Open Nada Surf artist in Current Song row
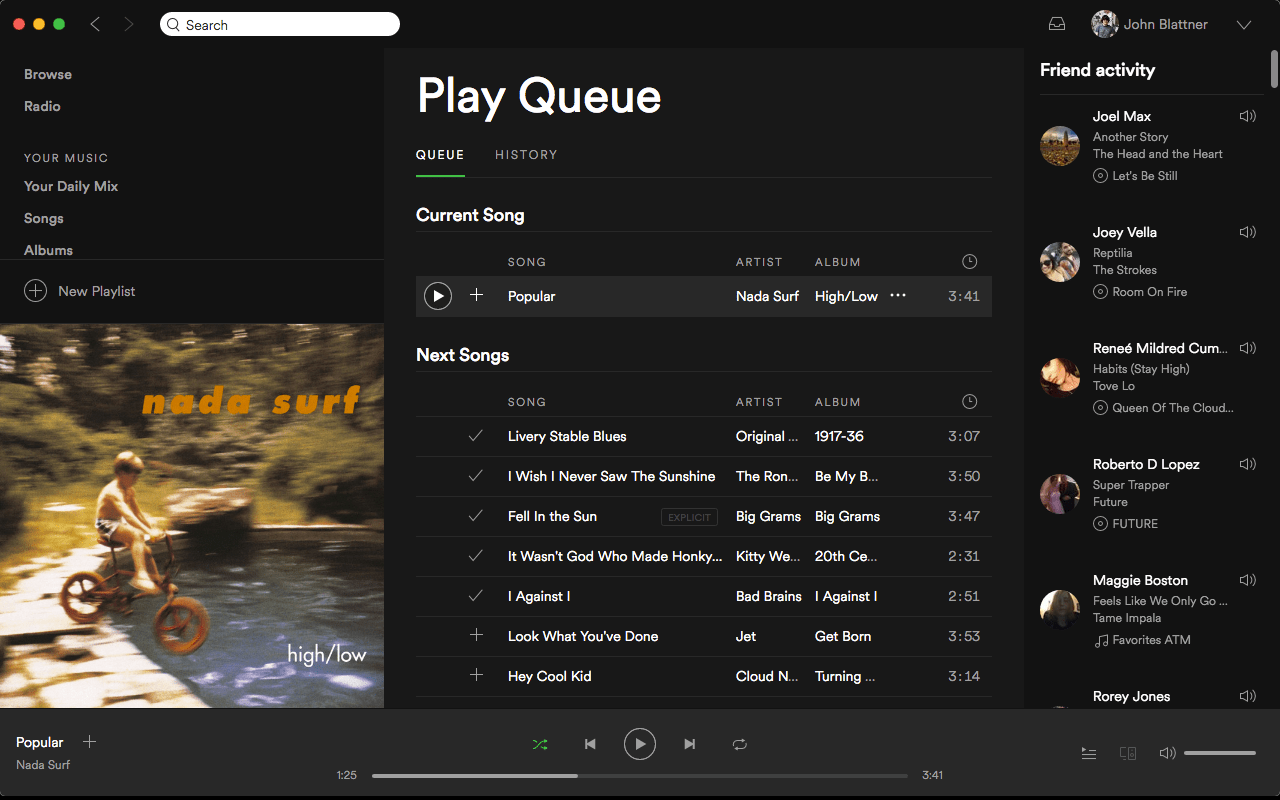Image resolution: width=1280 pixels, height=800 pixels. coord(767,296)
